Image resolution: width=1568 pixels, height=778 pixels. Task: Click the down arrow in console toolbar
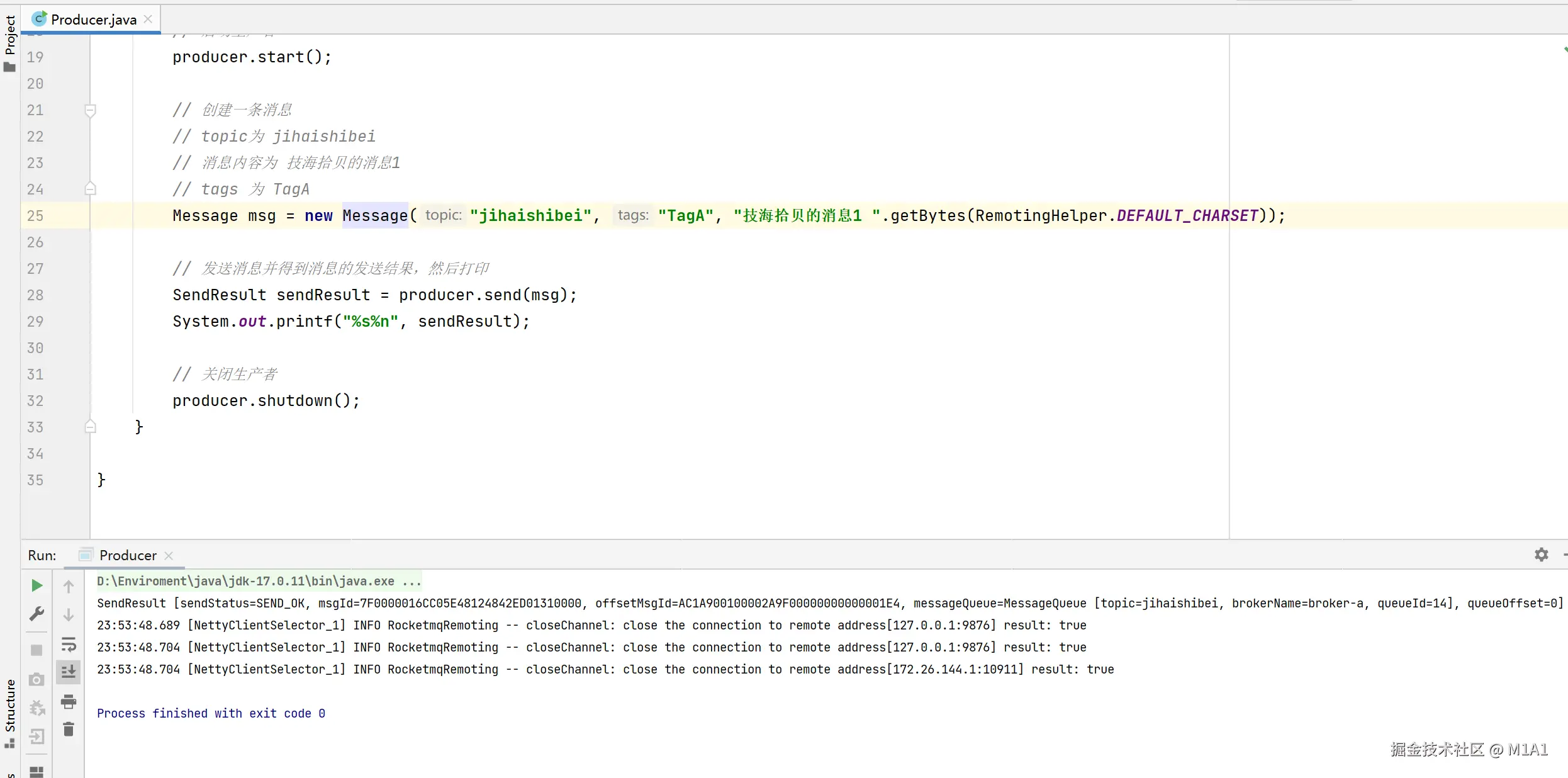click(x=69, y=614)
